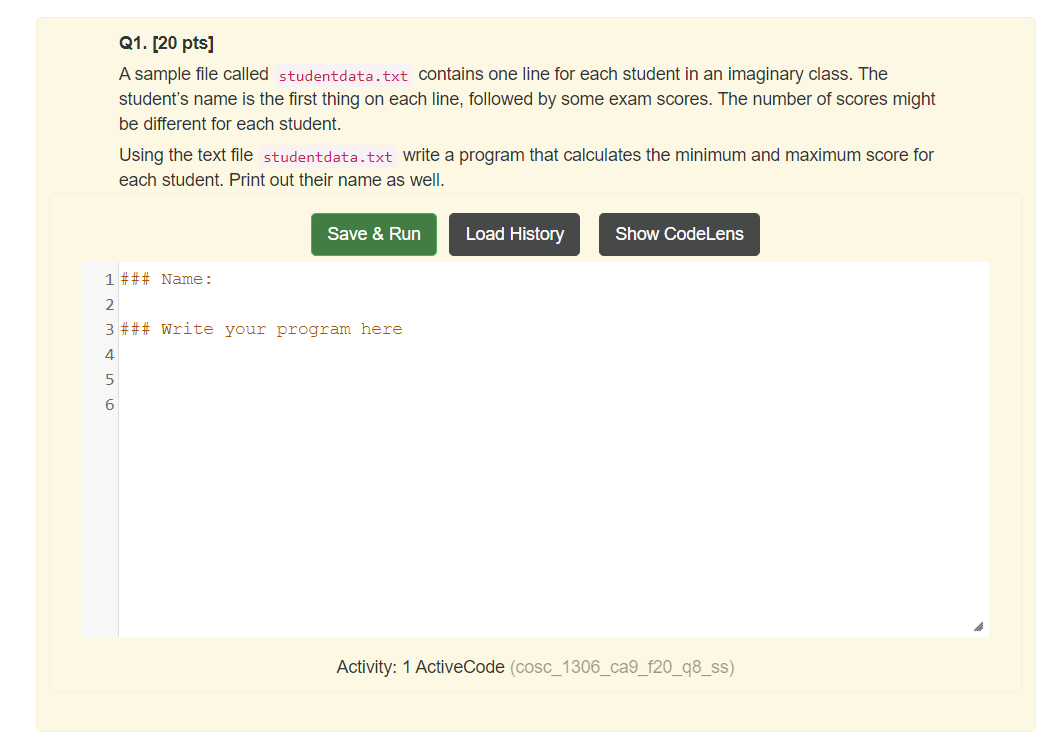This screenshot has width=1056, height=737.
Task: Click the cosc_1306_ca9_f20_q8_ss identifier
Action: coord(621,666)
